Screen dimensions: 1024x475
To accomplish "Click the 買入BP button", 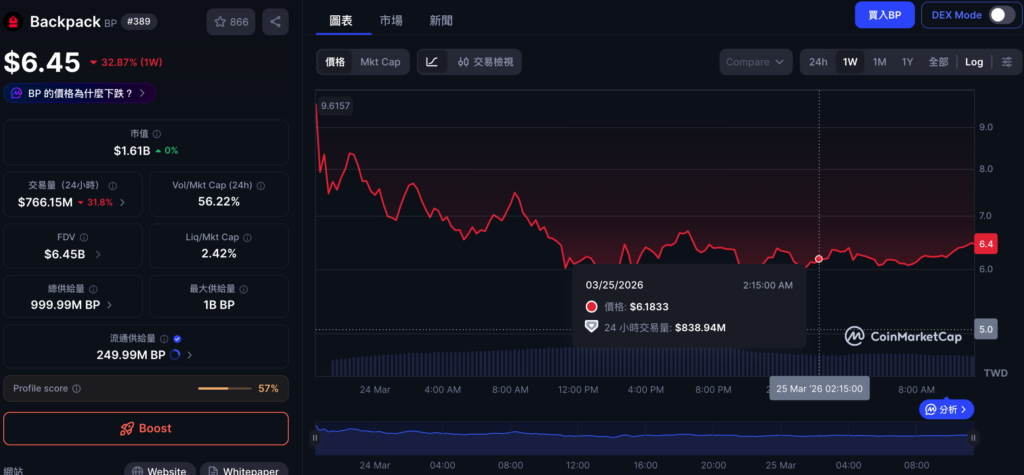I will click(x=884, y=15).
